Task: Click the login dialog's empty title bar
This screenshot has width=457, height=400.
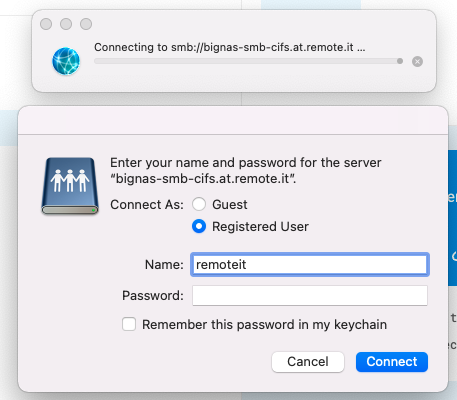Action: [x=233, y=120]
